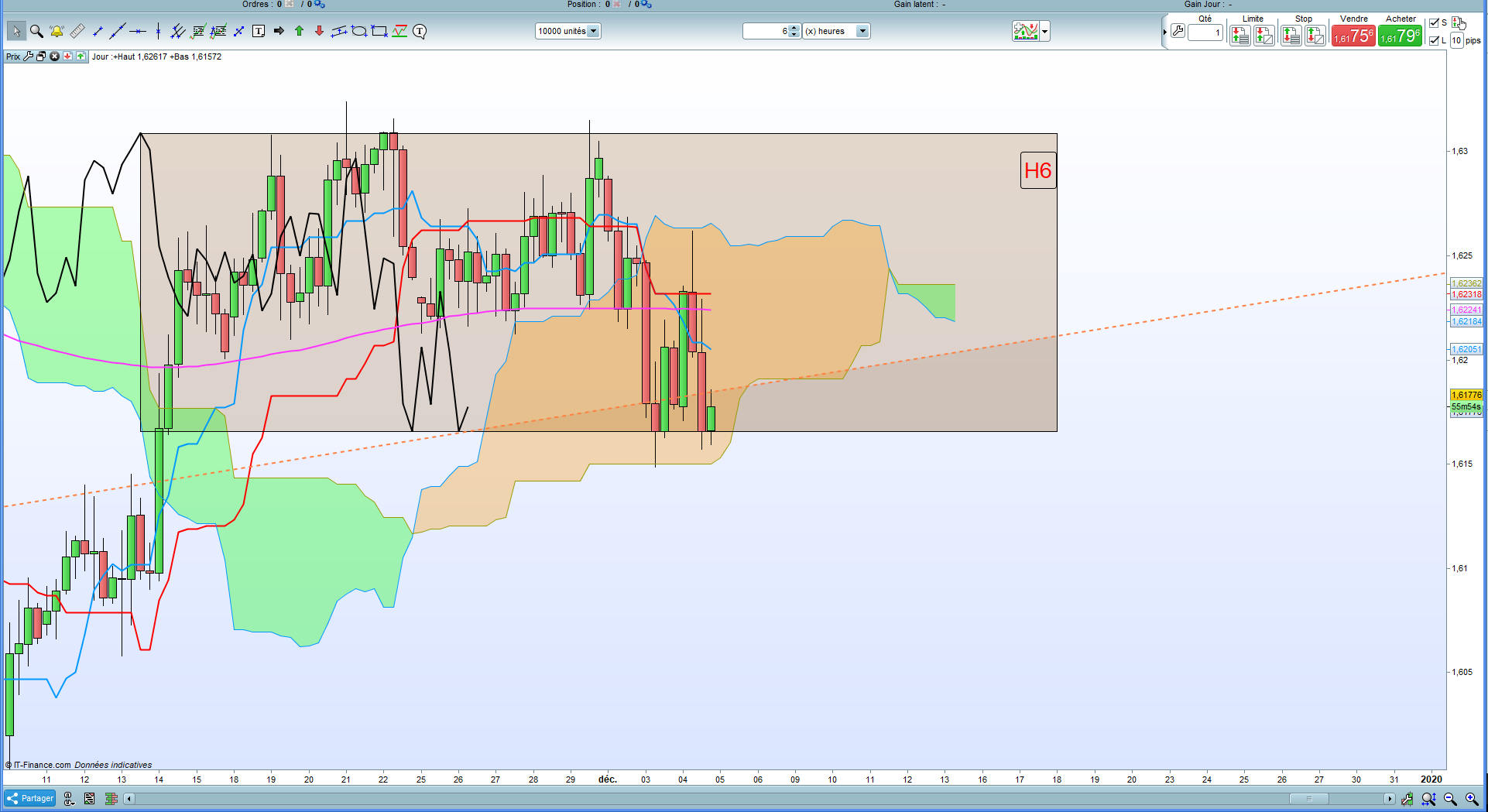The height and width of the screenshot is (812, 1488).
Task: Click the 1,61776 current price label
Action: coord(1466,395)
